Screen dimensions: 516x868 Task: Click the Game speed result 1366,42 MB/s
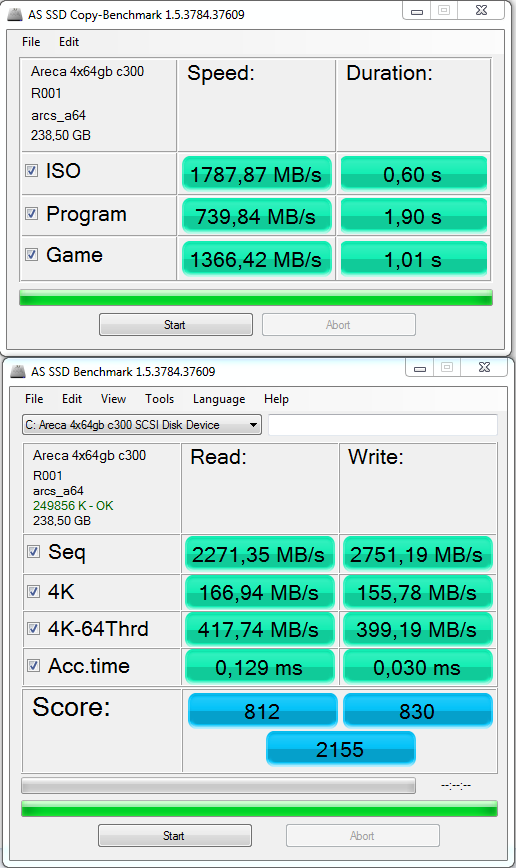tap(256, 259)
